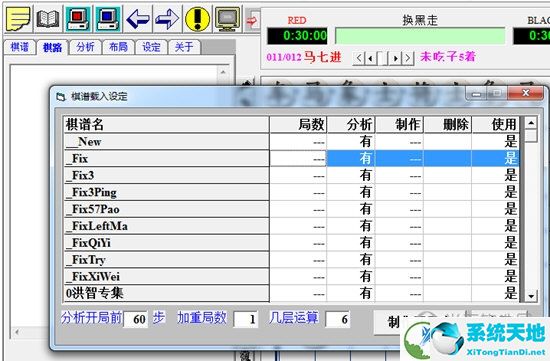Image resolution: width=550 pixels, height=361 pixels.
Task: Click the 制作 column header
Action: click(399, 125)
